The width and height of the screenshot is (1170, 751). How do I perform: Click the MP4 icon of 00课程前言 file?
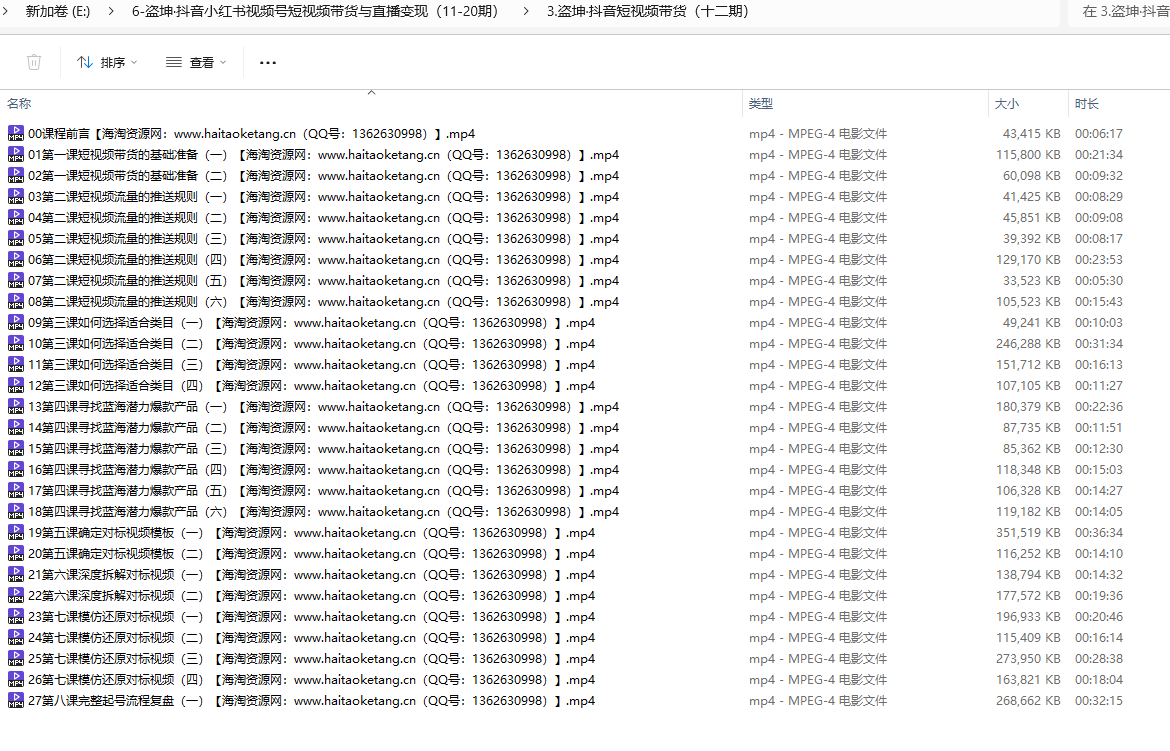(15, 133)
